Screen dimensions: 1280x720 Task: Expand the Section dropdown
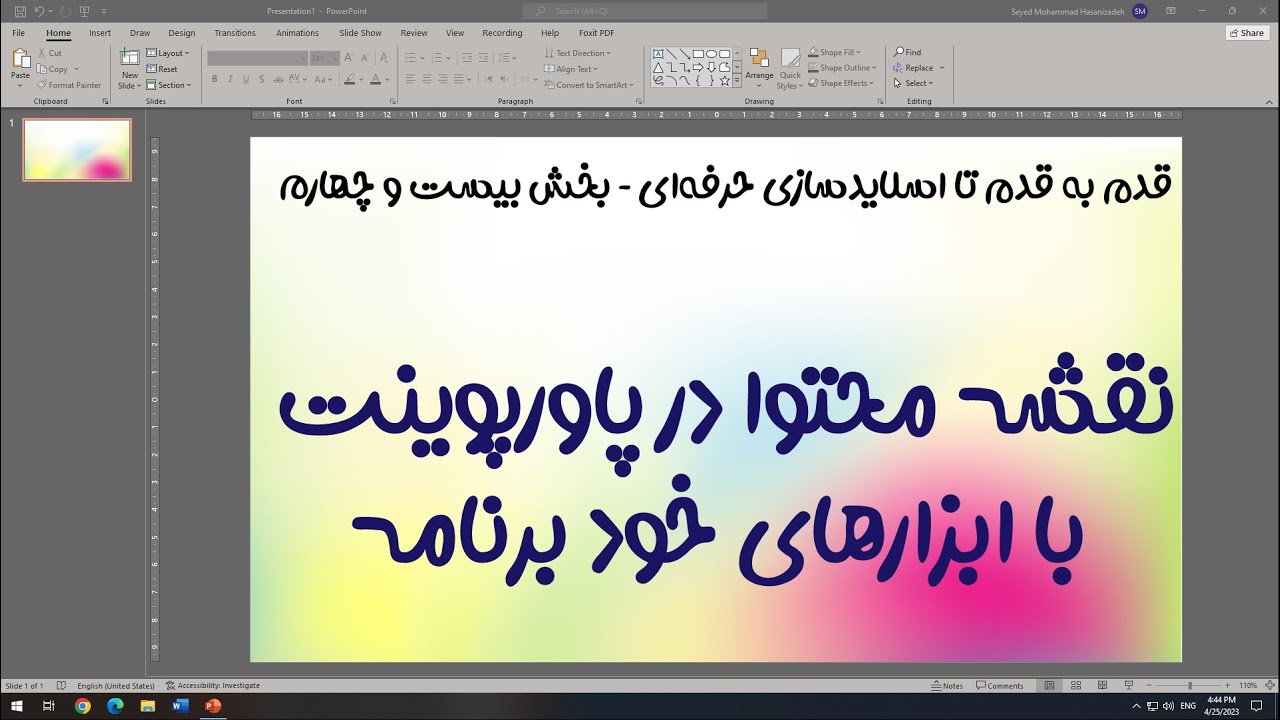[169, 85]
